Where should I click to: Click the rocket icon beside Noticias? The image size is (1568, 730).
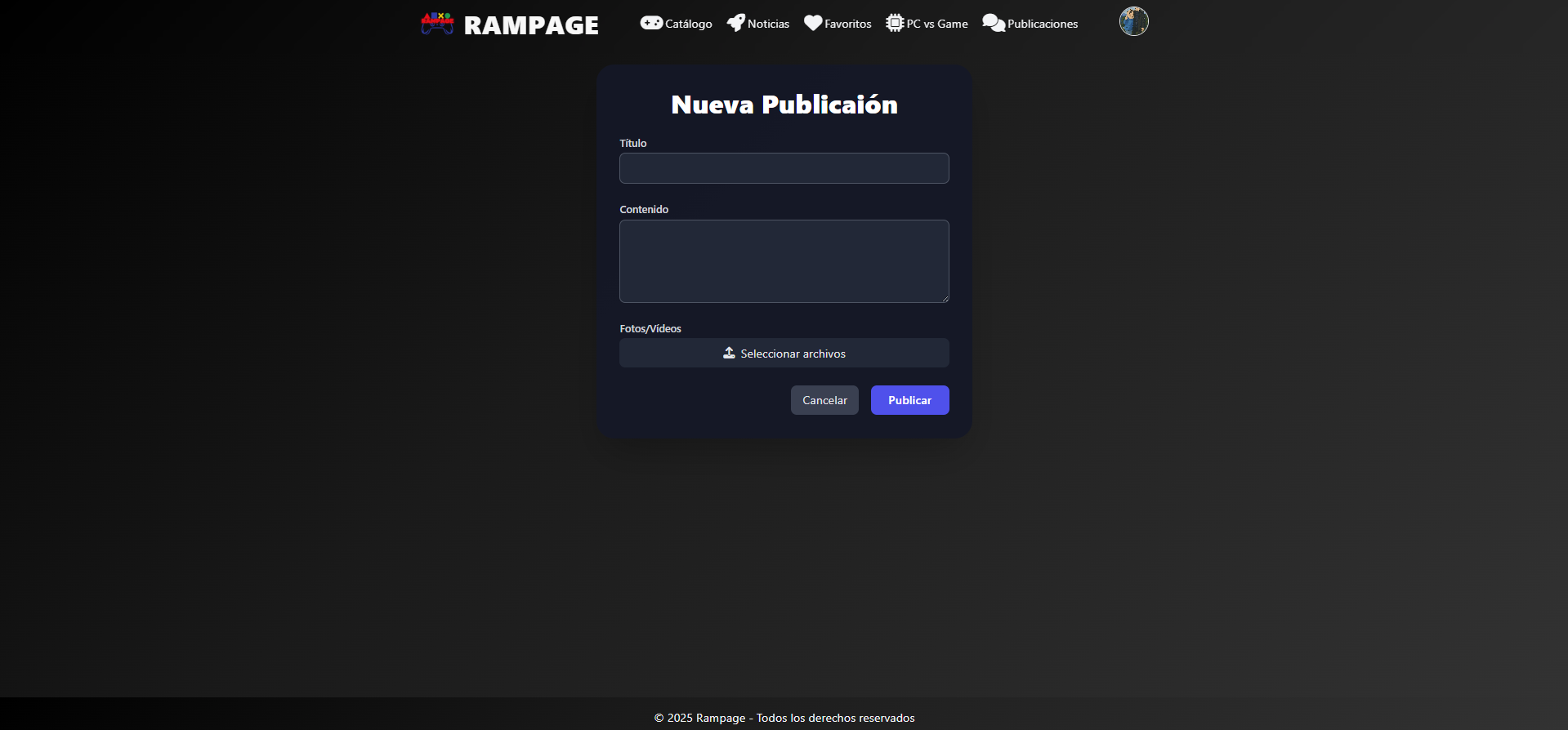pos(735,23)
